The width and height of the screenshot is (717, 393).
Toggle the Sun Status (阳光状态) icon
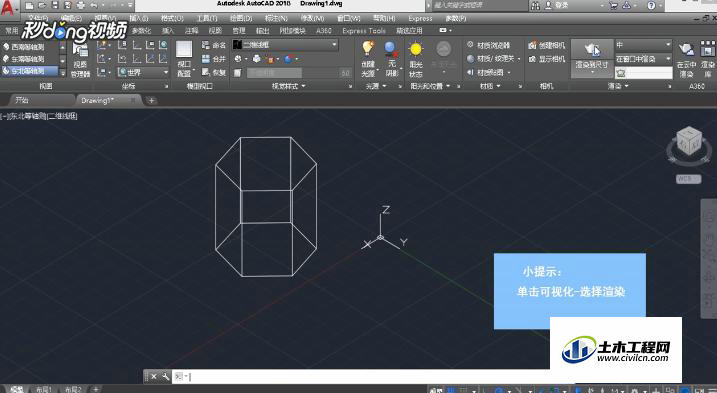click(416, 49)
